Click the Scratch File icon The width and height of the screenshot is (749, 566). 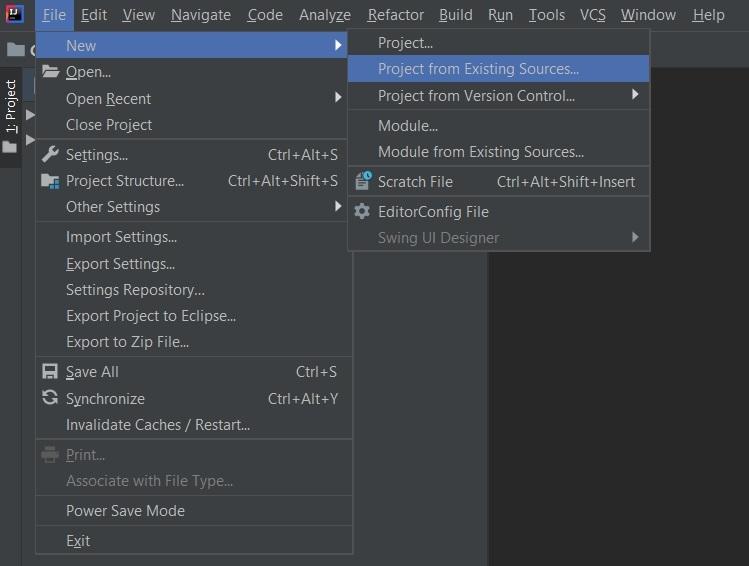(x=363, y=181)
